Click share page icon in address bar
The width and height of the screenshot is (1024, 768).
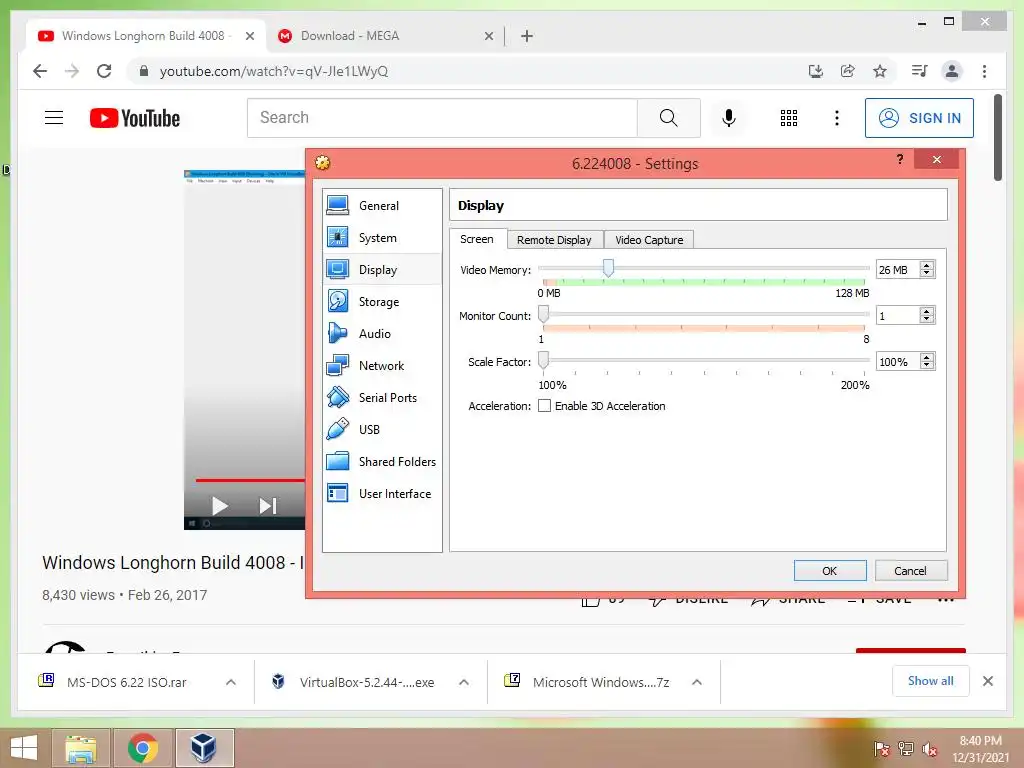point(848,71)
